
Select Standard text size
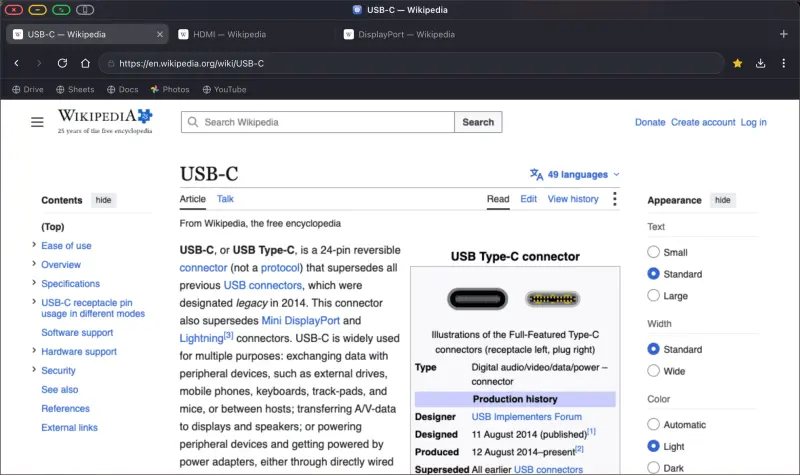[653, 274]
